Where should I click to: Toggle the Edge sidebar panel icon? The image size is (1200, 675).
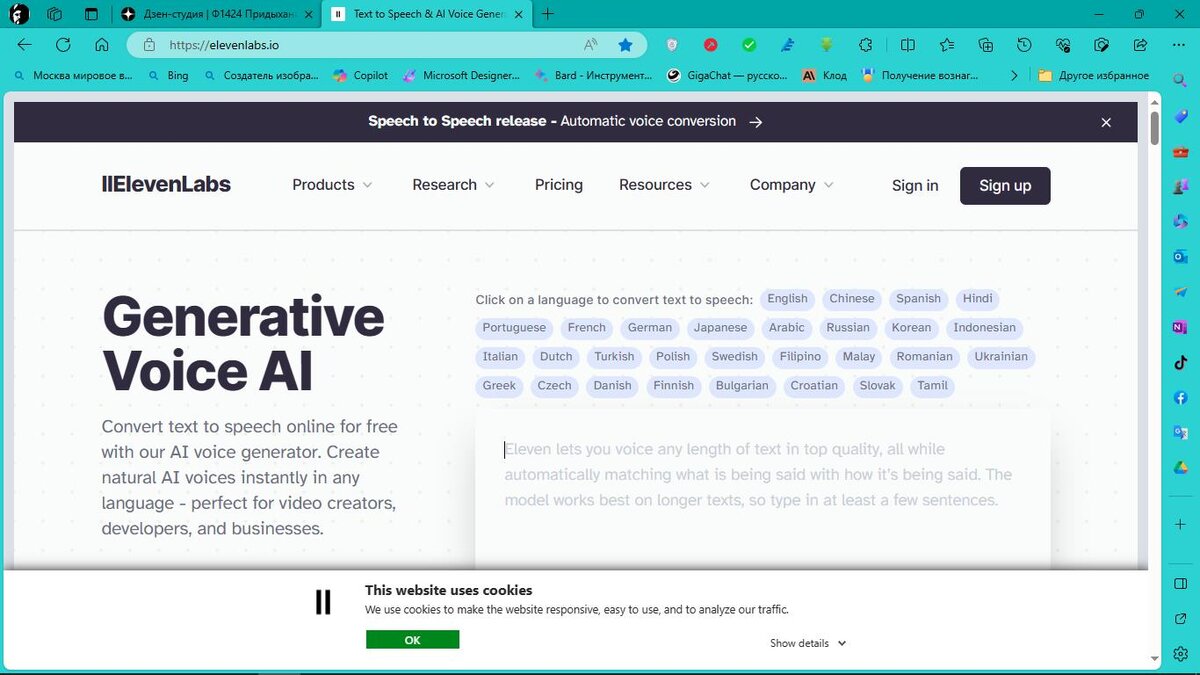coord(1180,584)
